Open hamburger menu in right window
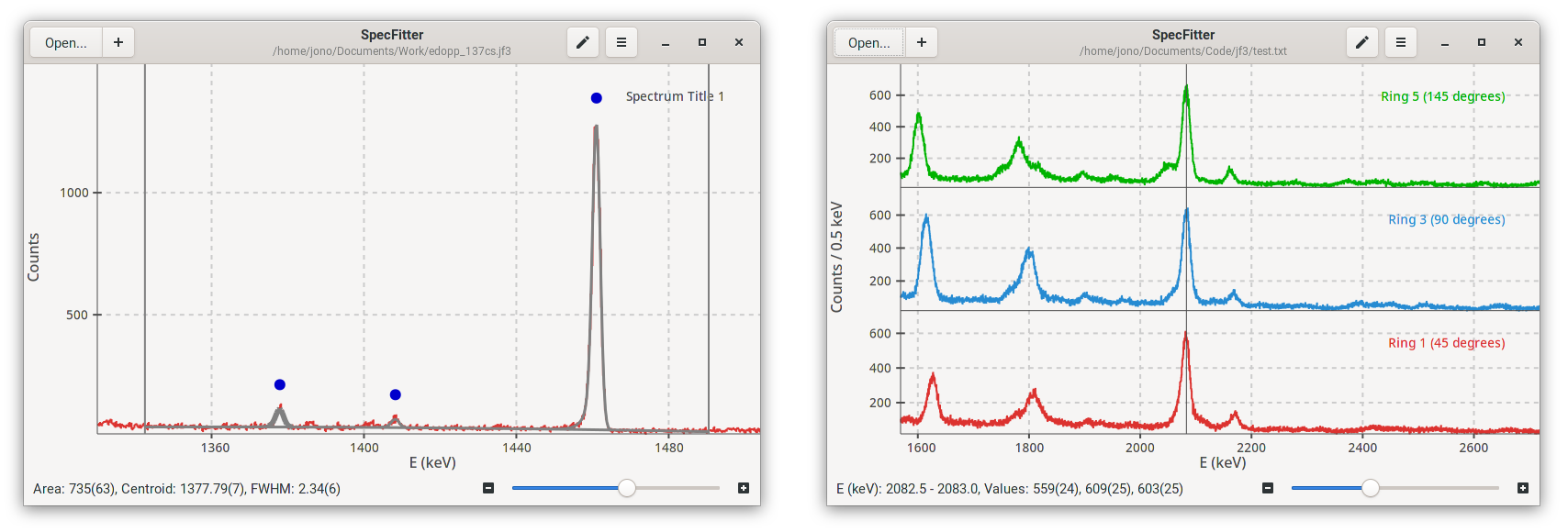The width and height of the screenshot is (1568, 532). (x=1401, y=42)
